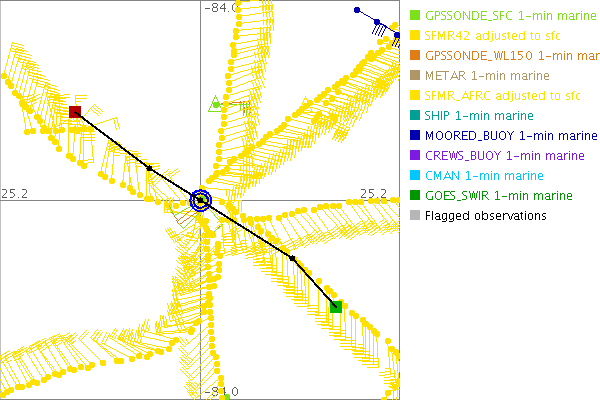600x400 pixels.
Task: Click the green dot near the -81.0 label
Action: coord(227,397)
